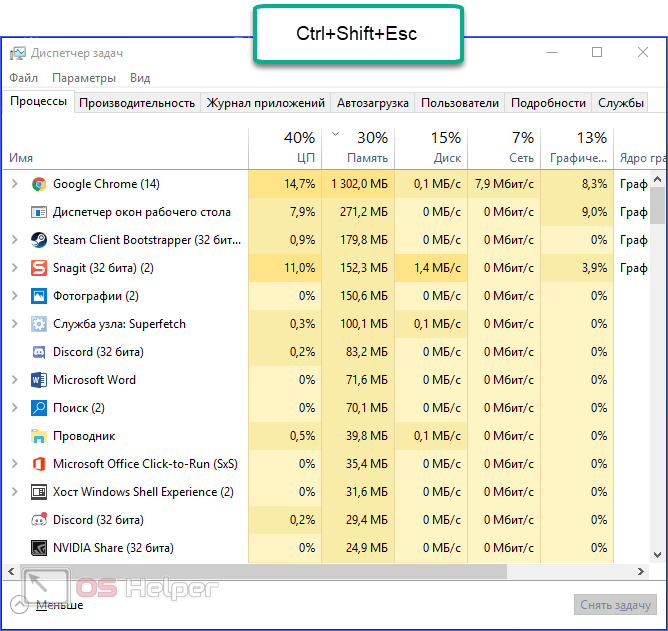Expand Служба узла: Superfetch row
668x631 pixels.
point(14,324)
